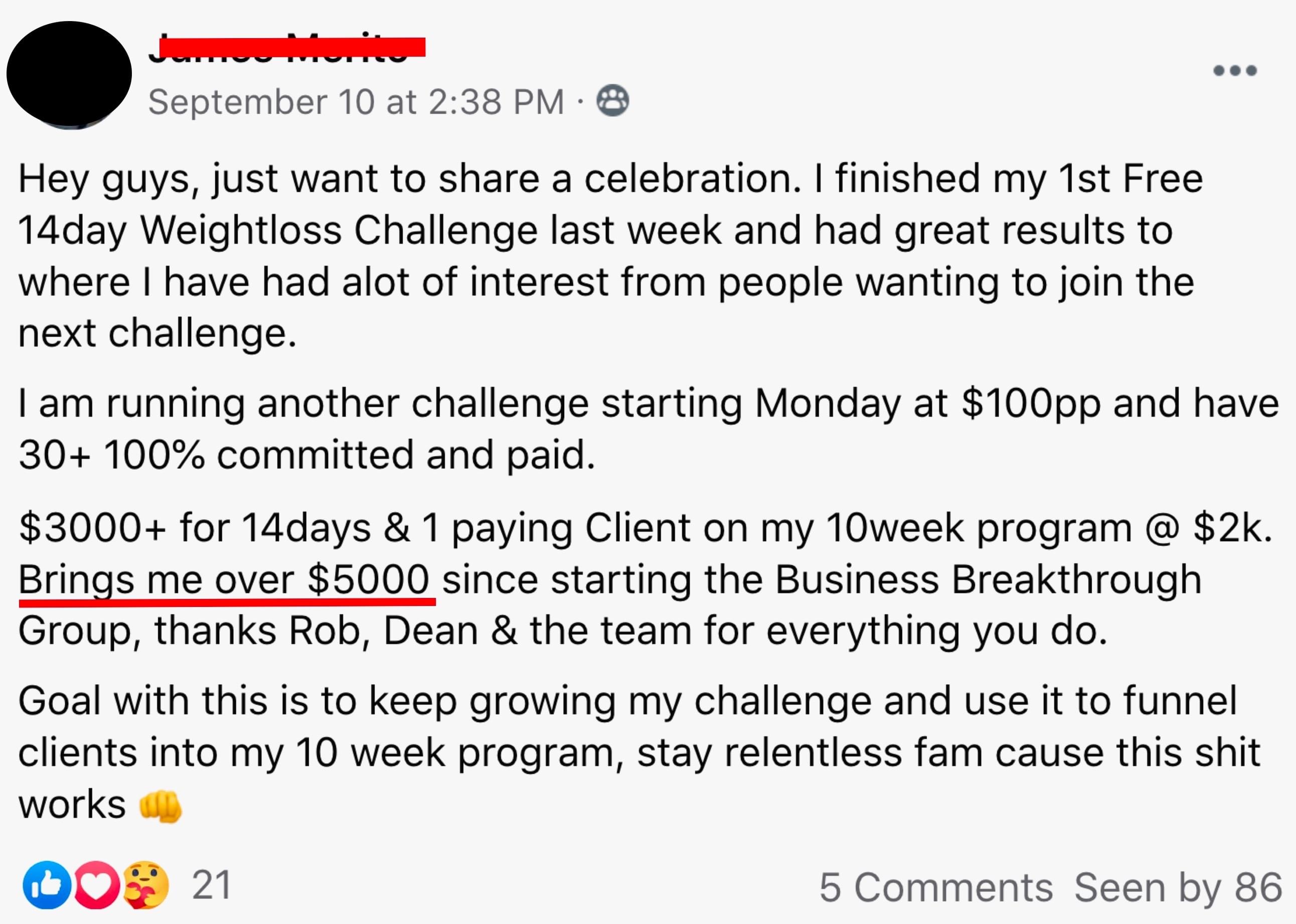The width and height of the screenshot is (1296, 924).
Task: Click the "$100pp" price text
Action: tap(1030, 404)
